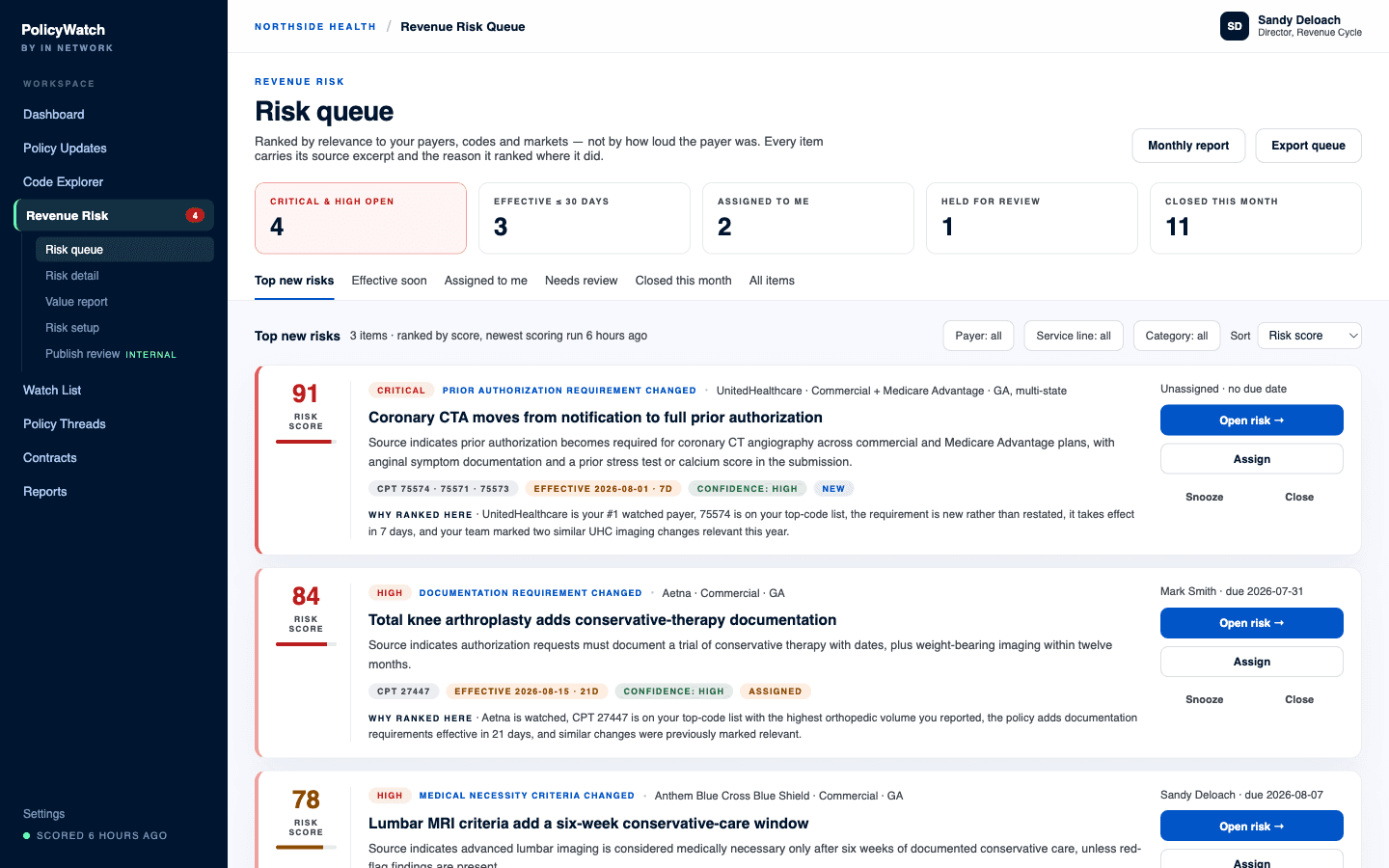Open Settings at sidebar bottom
This screenshot has width=1389, height=868.
(44, 814)
